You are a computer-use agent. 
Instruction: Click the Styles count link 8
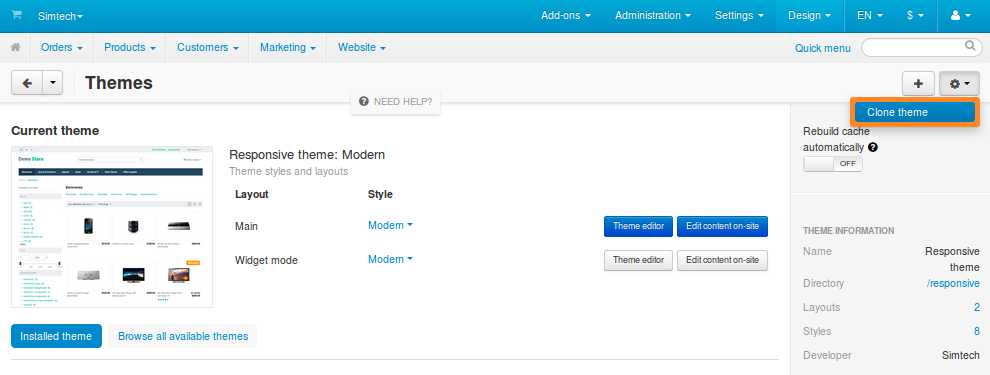click(977, 331)
